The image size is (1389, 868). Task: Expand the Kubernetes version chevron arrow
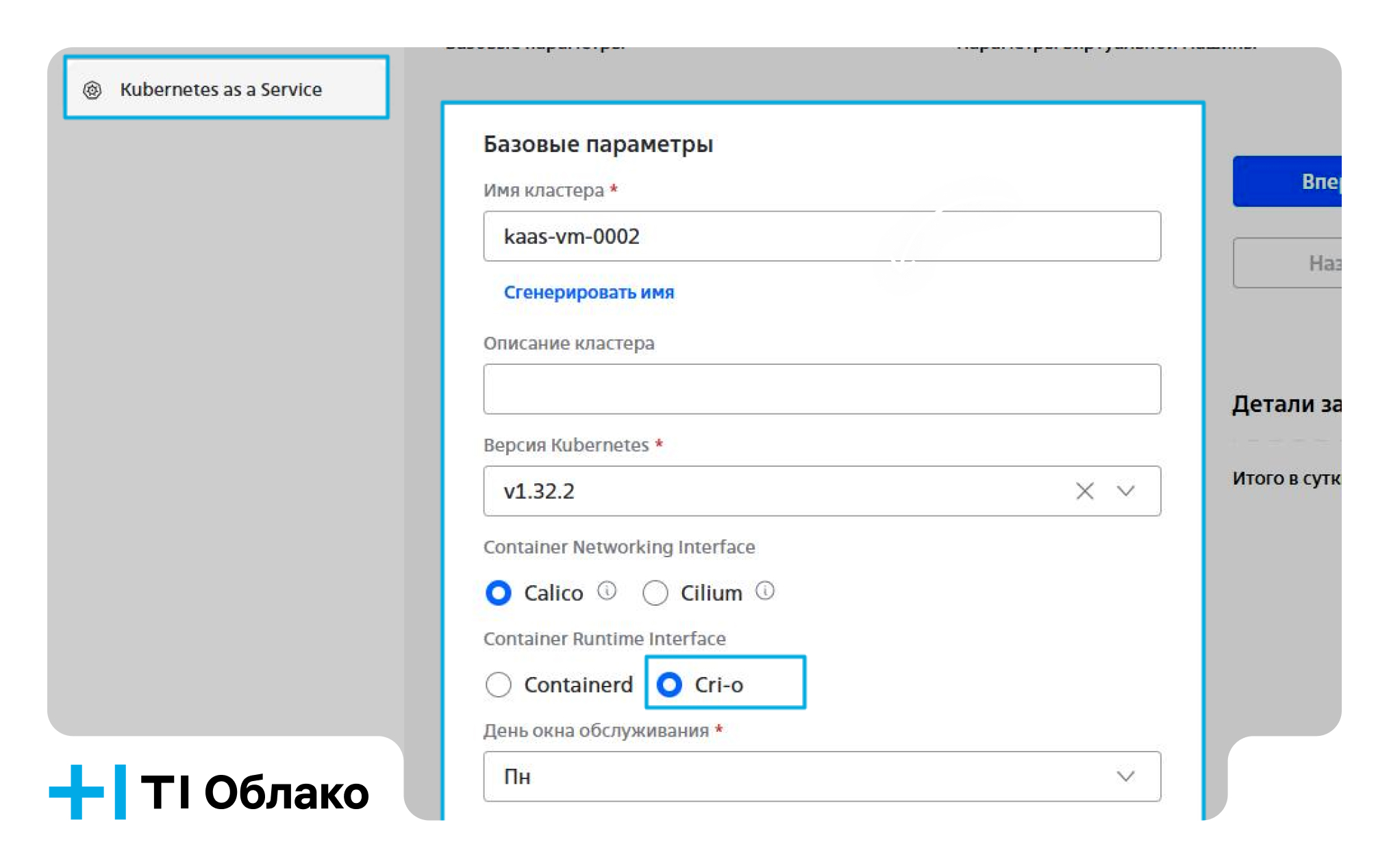(x=1126, y=491)
